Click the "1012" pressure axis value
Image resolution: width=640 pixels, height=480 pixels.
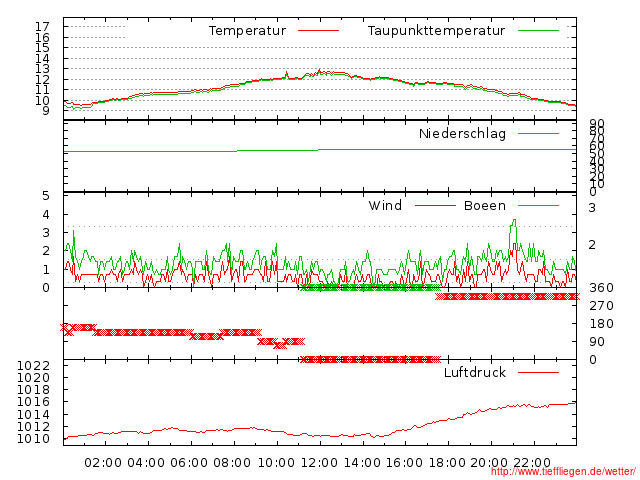point(33,427)
